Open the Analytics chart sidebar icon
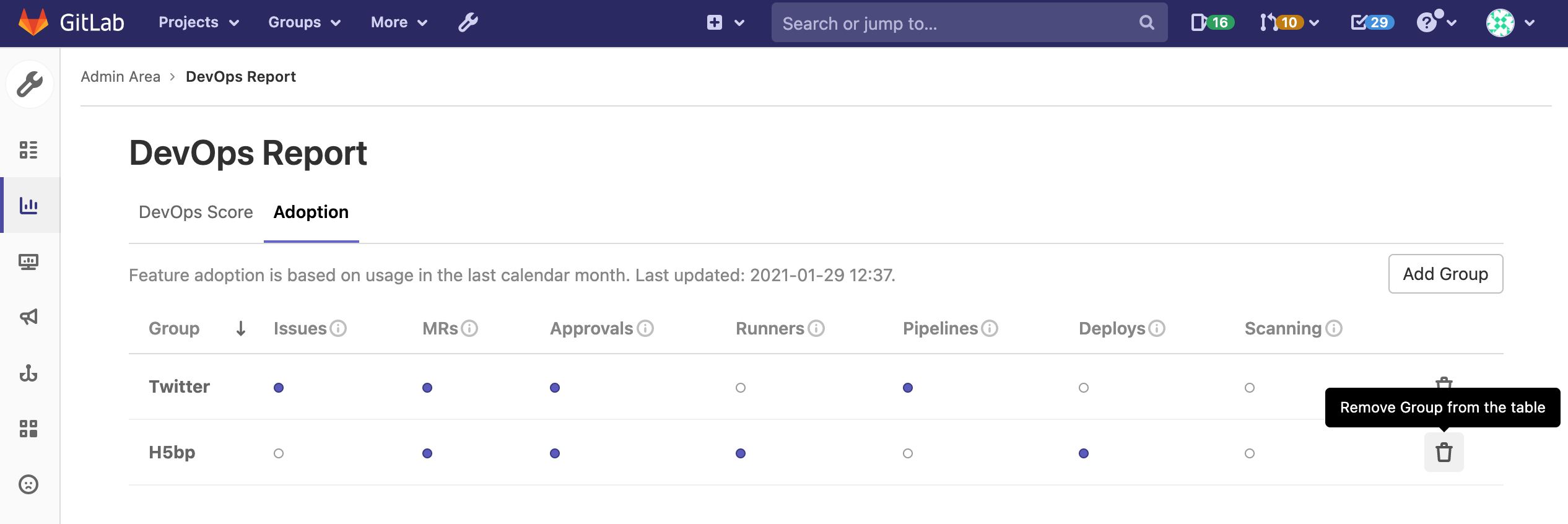The image size is (1568, 524). click(x=29, y=206)
